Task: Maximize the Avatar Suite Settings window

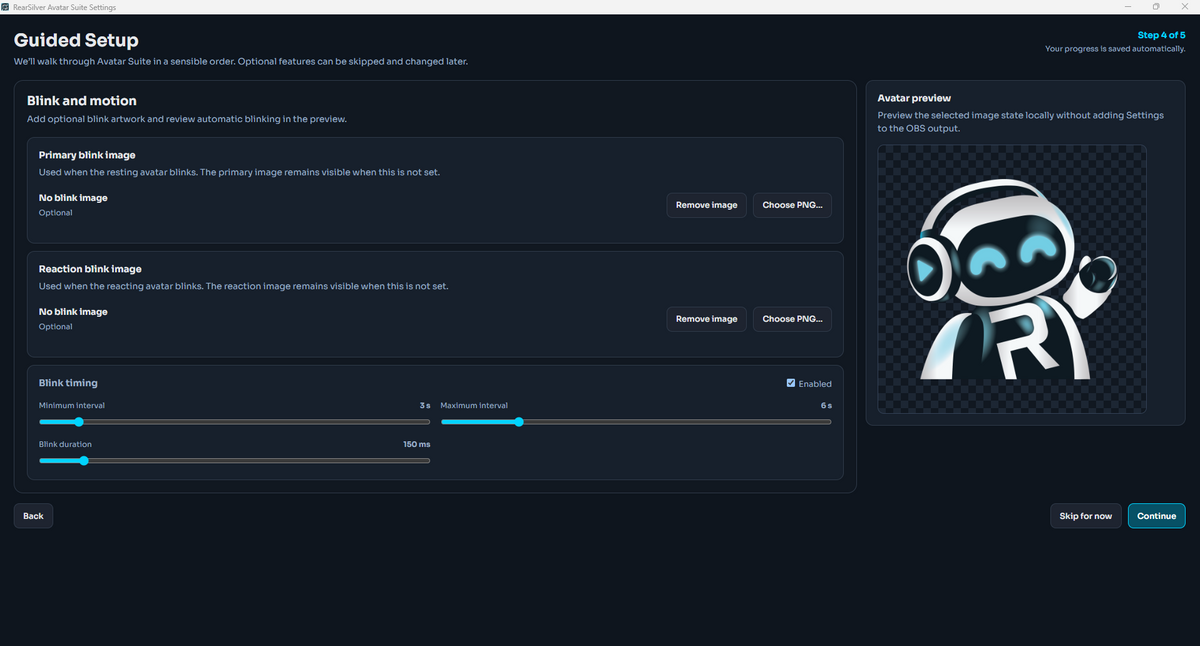Action: coord(1157,7)
